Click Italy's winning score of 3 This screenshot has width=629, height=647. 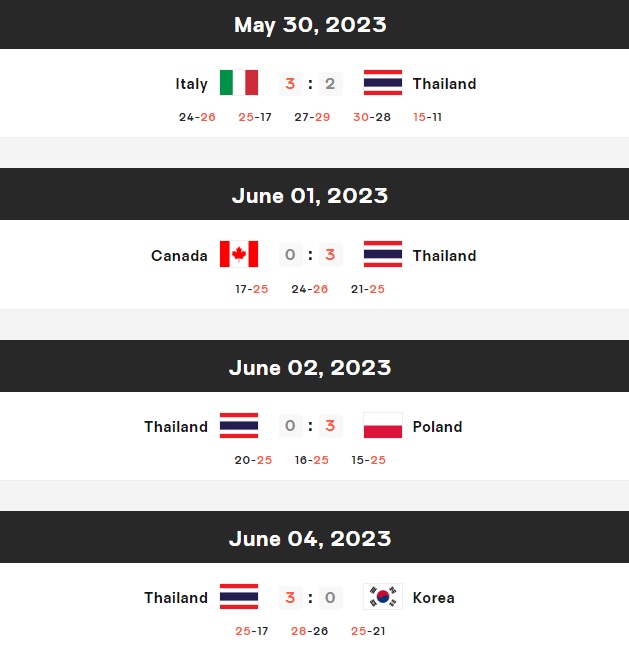coord(291,84)
